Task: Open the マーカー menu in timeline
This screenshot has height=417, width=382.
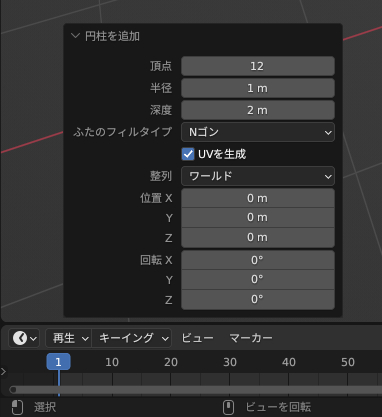Action: [x=251, y=338]
